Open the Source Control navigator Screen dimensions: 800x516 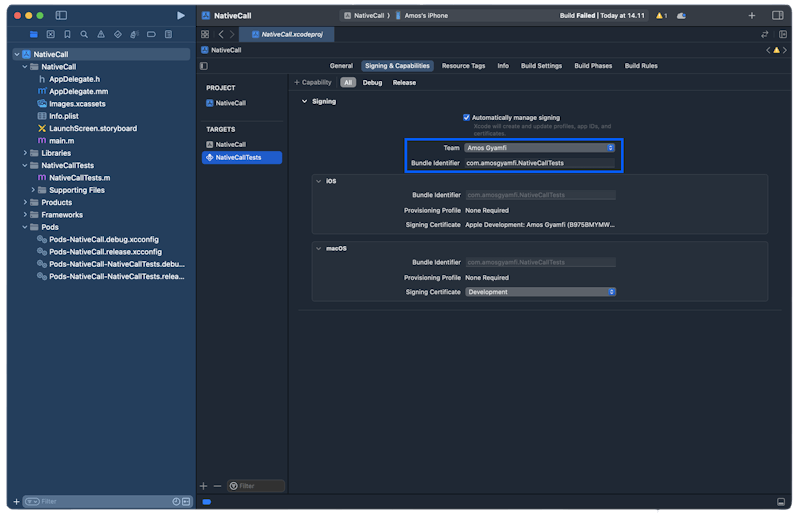[51, 34]
